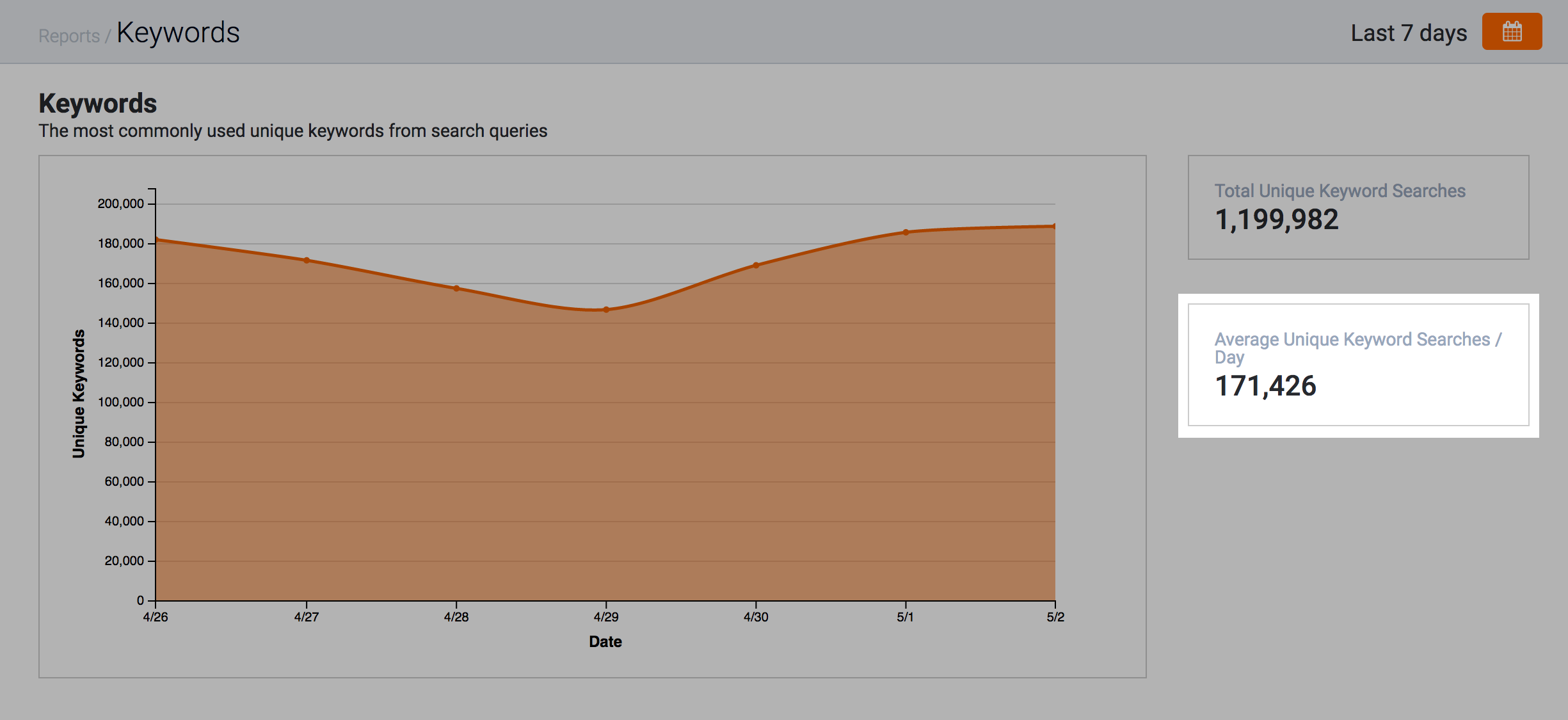Click the Keywords section heading

(98, 104)
